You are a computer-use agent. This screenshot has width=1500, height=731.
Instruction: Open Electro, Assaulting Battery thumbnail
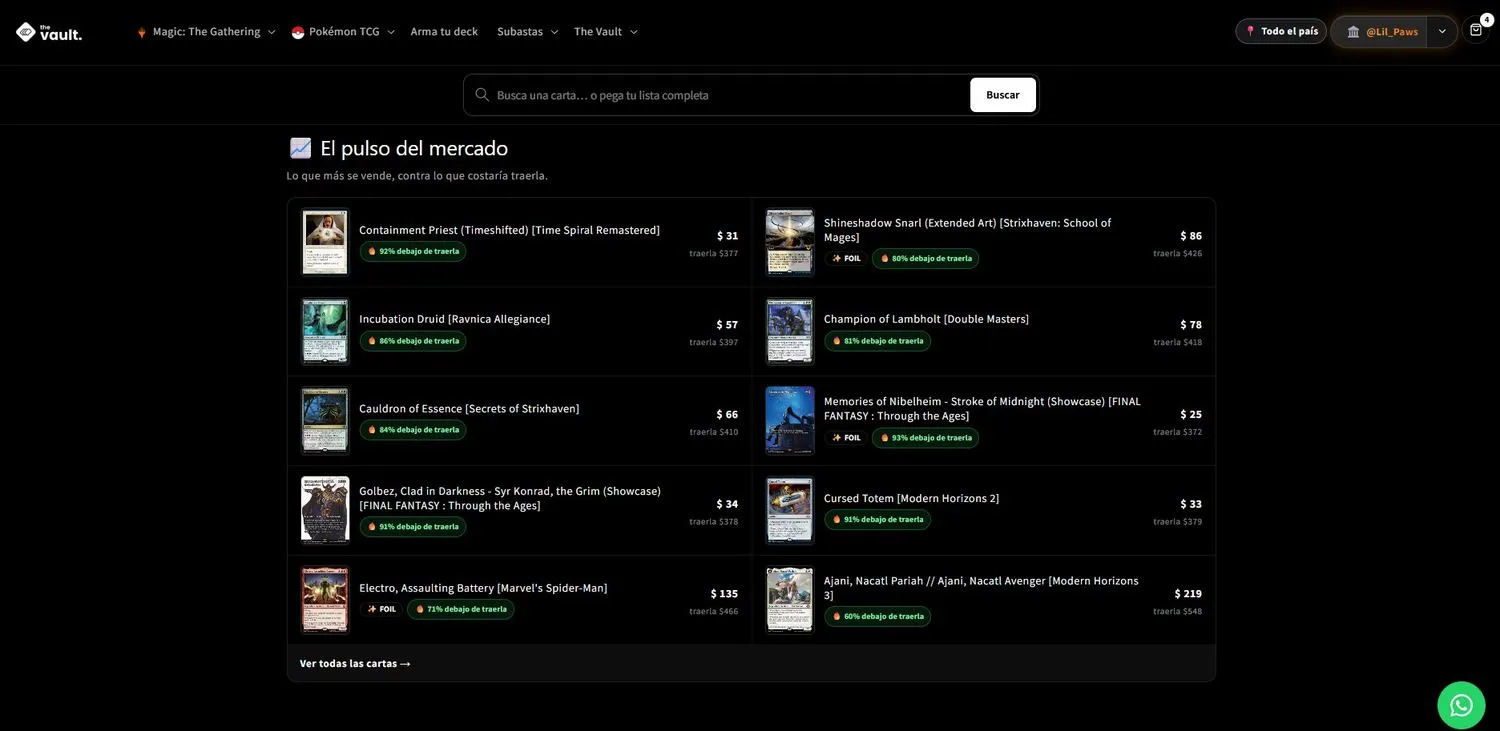point(325,600)
